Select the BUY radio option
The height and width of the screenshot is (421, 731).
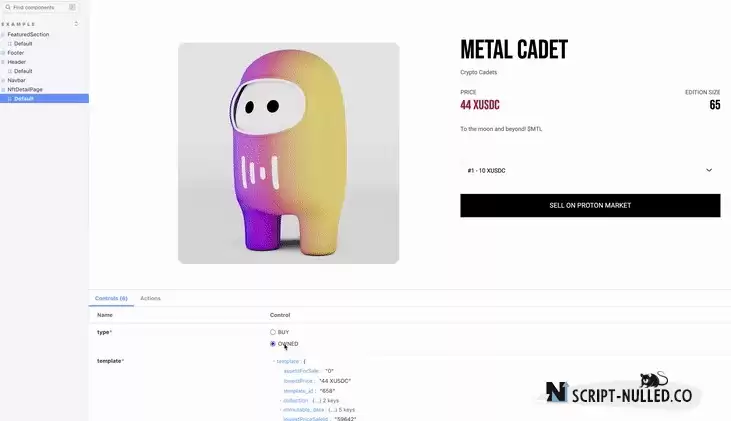coord(273,332)
